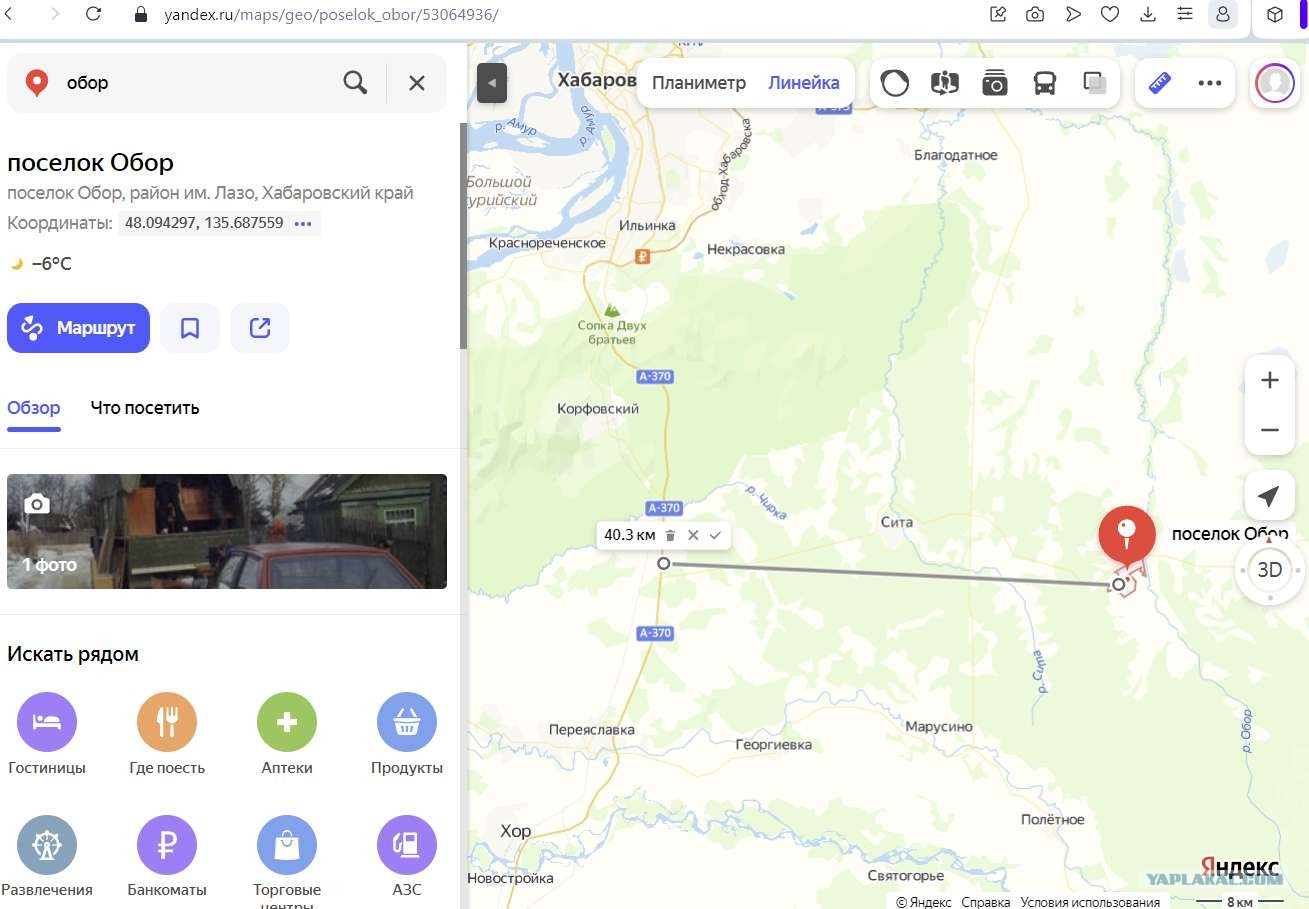Open browser downloads panel

pos(1147,14)
